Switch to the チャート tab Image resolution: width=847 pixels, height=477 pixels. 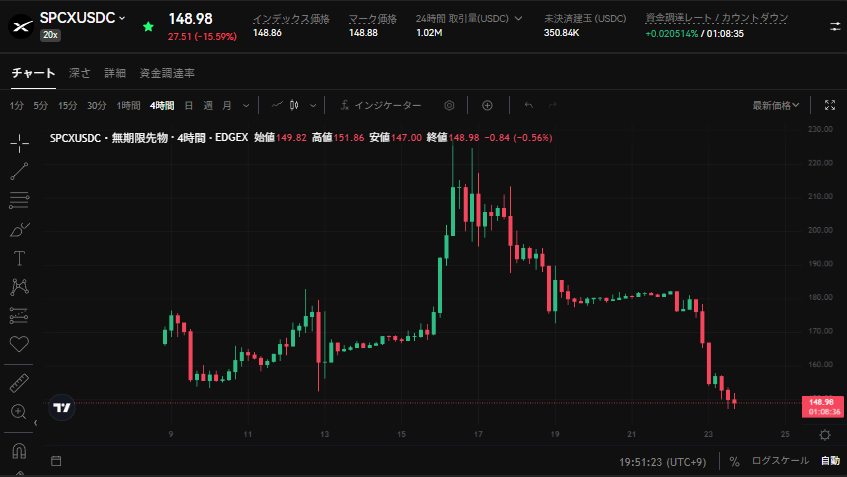33,73
